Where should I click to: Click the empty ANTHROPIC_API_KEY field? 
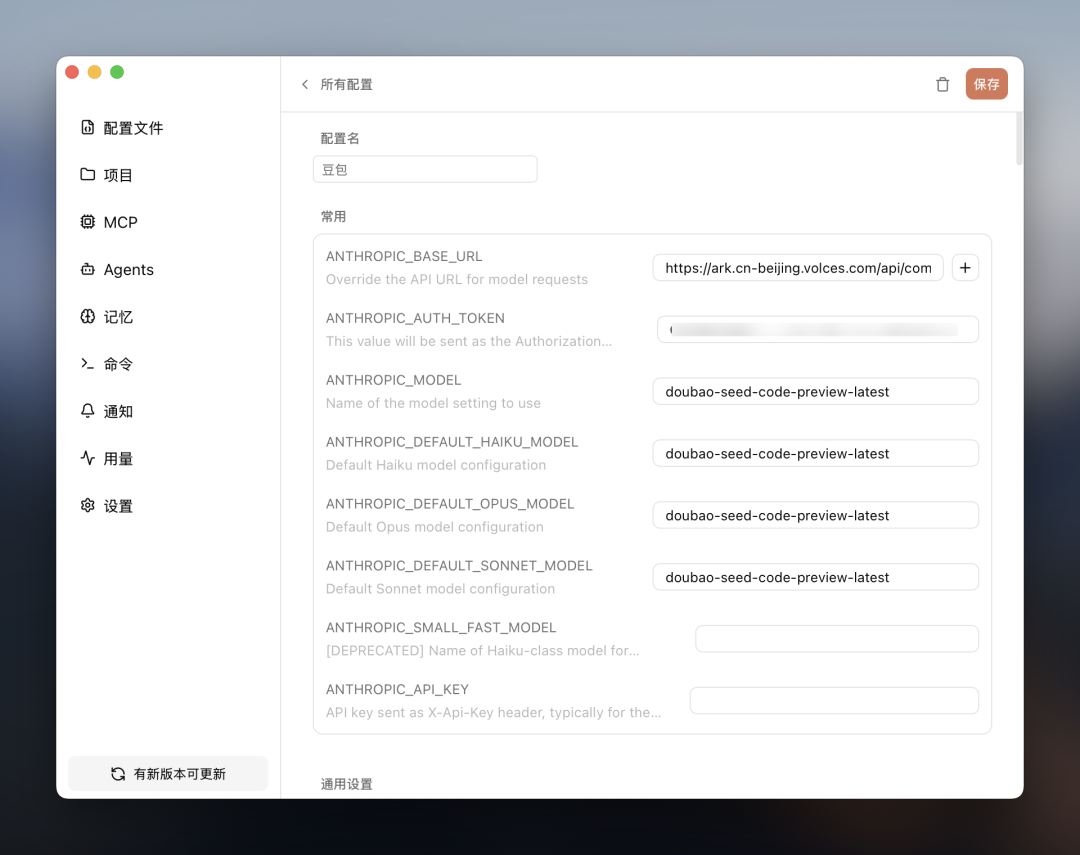point(834,701)
